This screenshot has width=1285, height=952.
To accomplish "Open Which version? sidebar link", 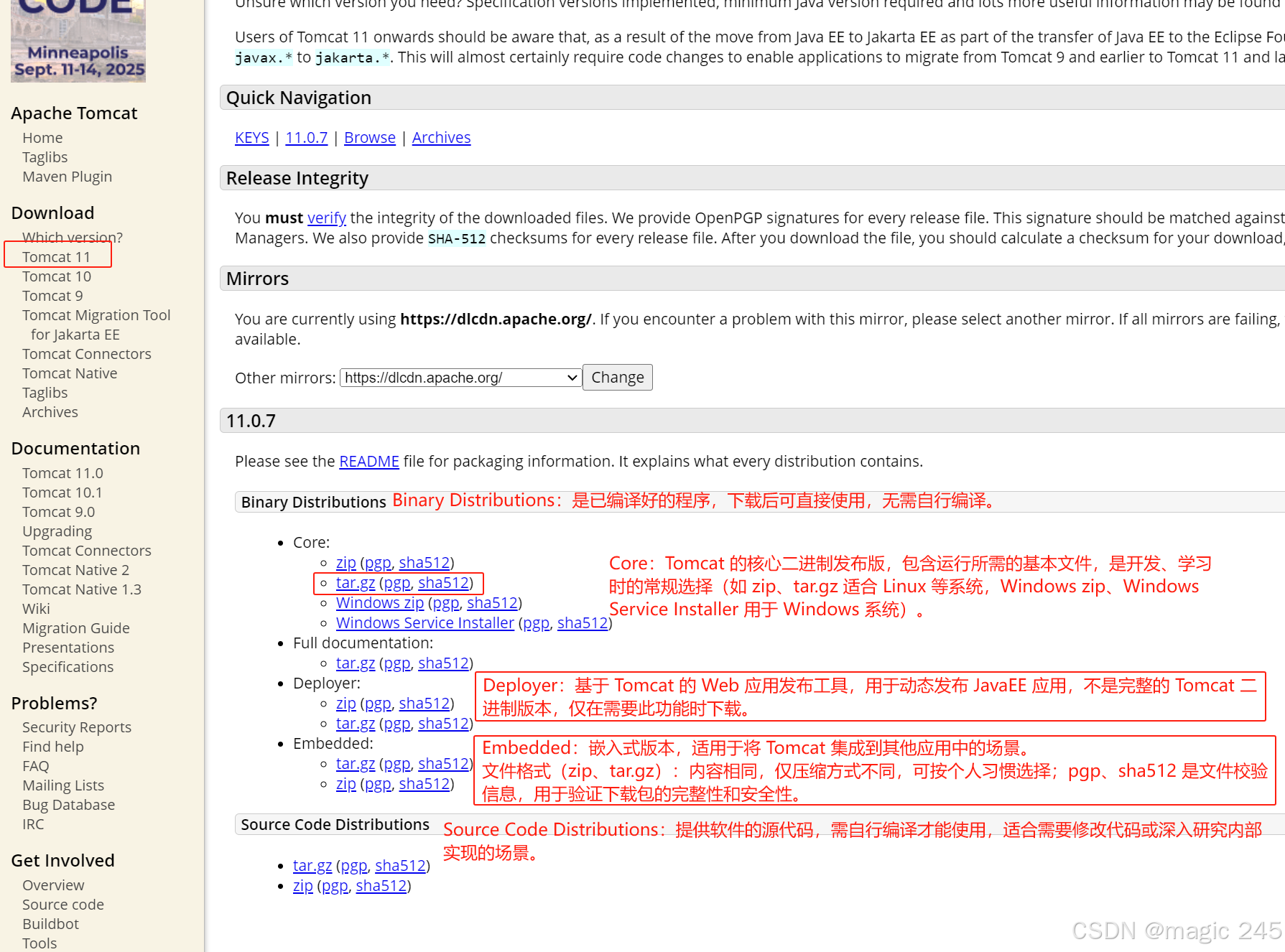I will coord(73,237).
